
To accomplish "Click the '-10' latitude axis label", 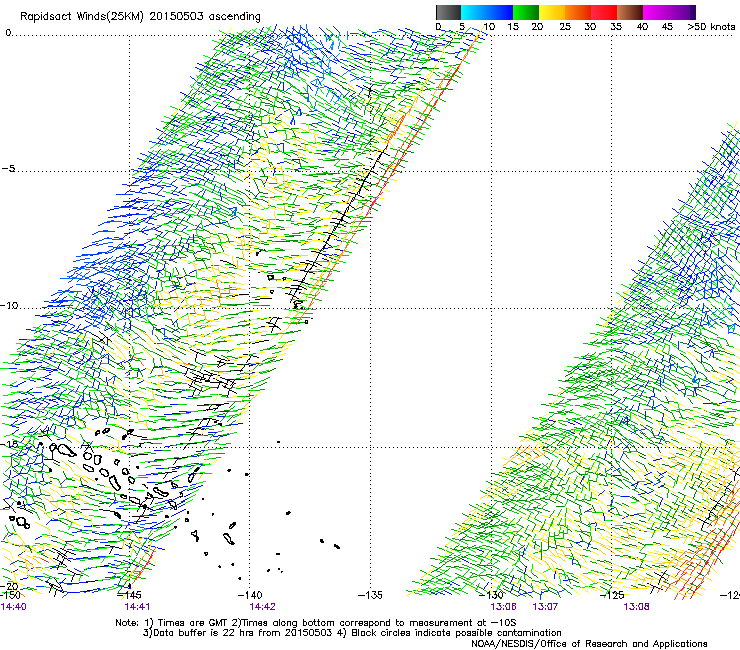I will pos(9,305).
